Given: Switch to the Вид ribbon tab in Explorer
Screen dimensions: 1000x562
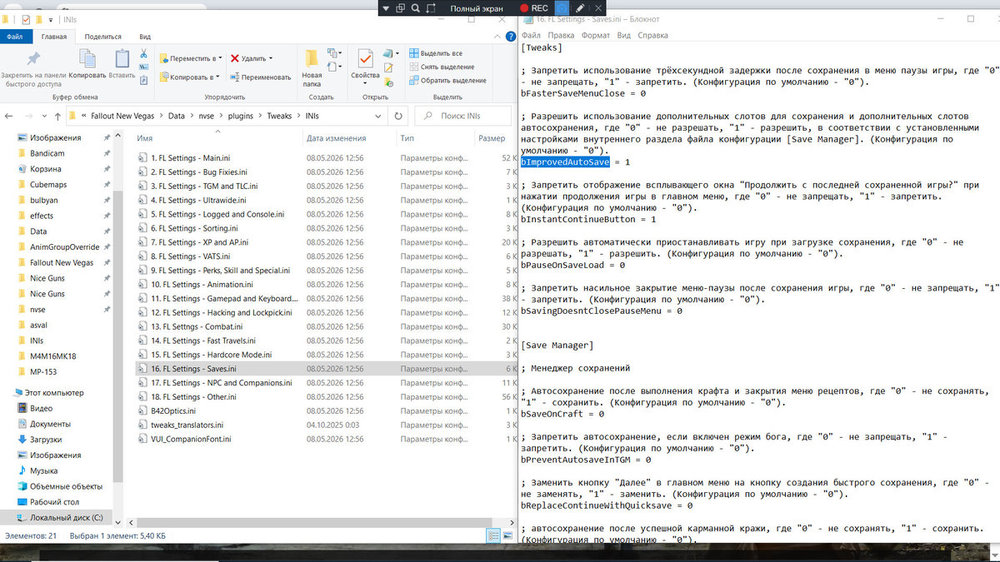Looking at the screenshot, I should pos(145,36).
